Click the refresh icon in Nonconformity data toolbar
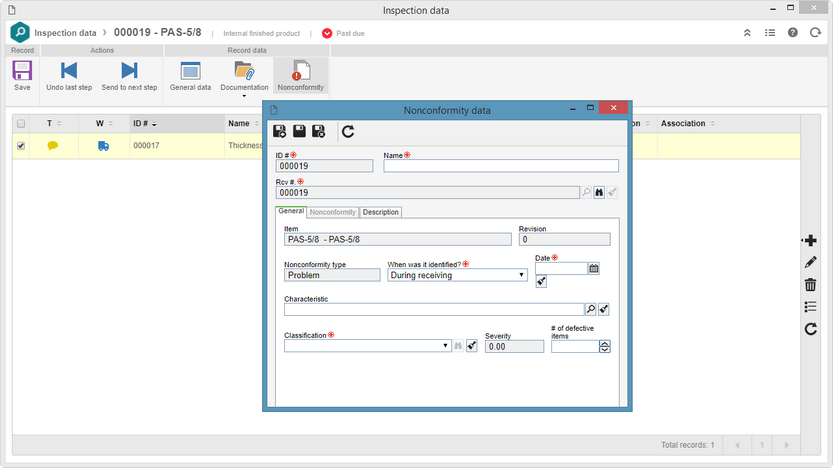 click(348, 131)
